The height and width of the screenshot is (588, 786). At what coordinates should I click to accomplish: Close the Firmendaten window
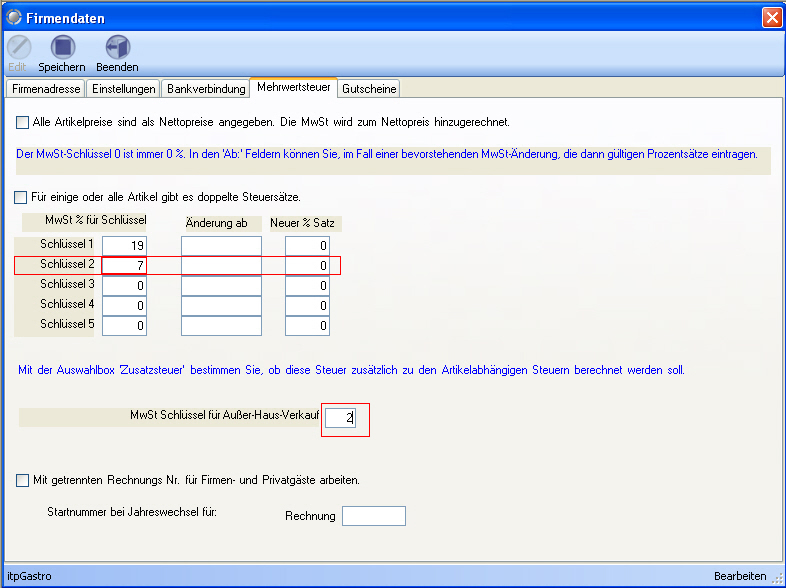(771, 17)
